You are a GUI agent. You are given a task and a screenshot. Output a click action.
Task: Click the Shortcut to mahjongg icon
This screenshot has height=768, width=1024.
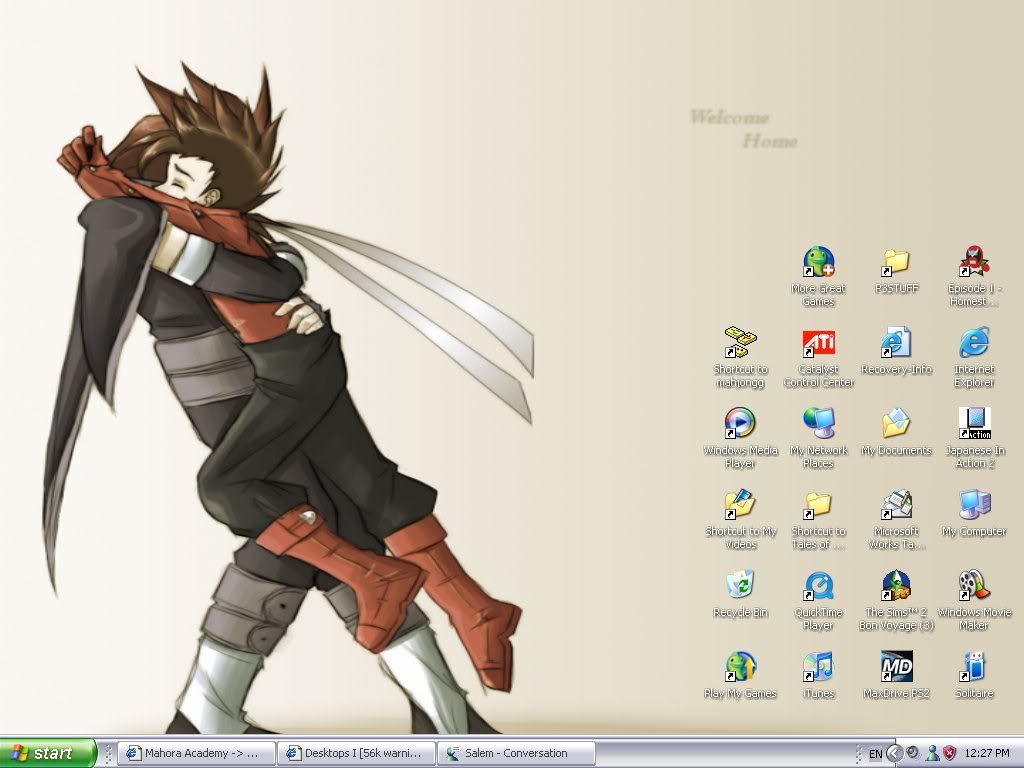[740, 344]
